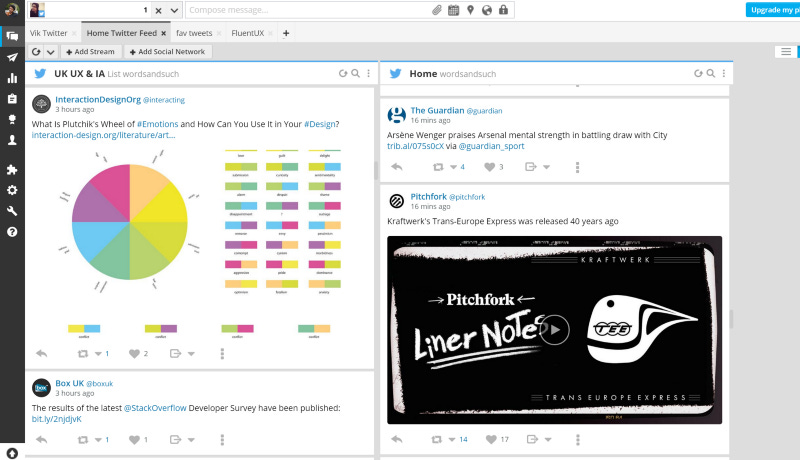Search within the Home stream

coord(711,73)
